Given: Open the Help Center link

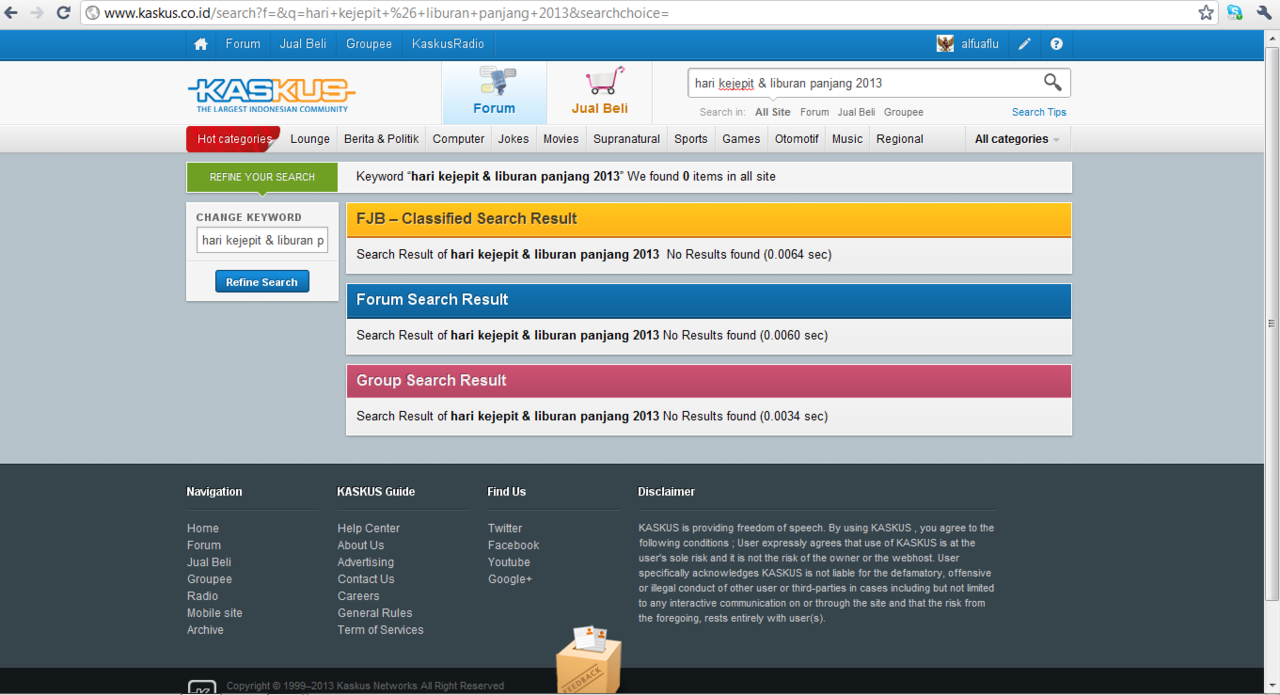Looking at the screenshot, I should (x=369, y=528).
